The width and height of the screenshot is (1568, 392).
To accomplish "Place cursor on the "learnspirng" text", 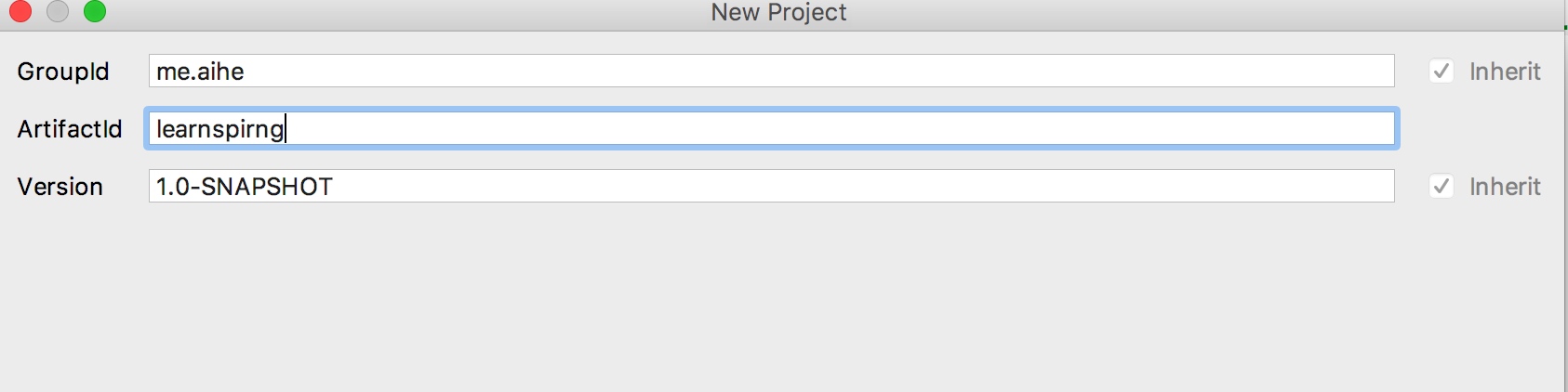I will (x=219, y=129).
